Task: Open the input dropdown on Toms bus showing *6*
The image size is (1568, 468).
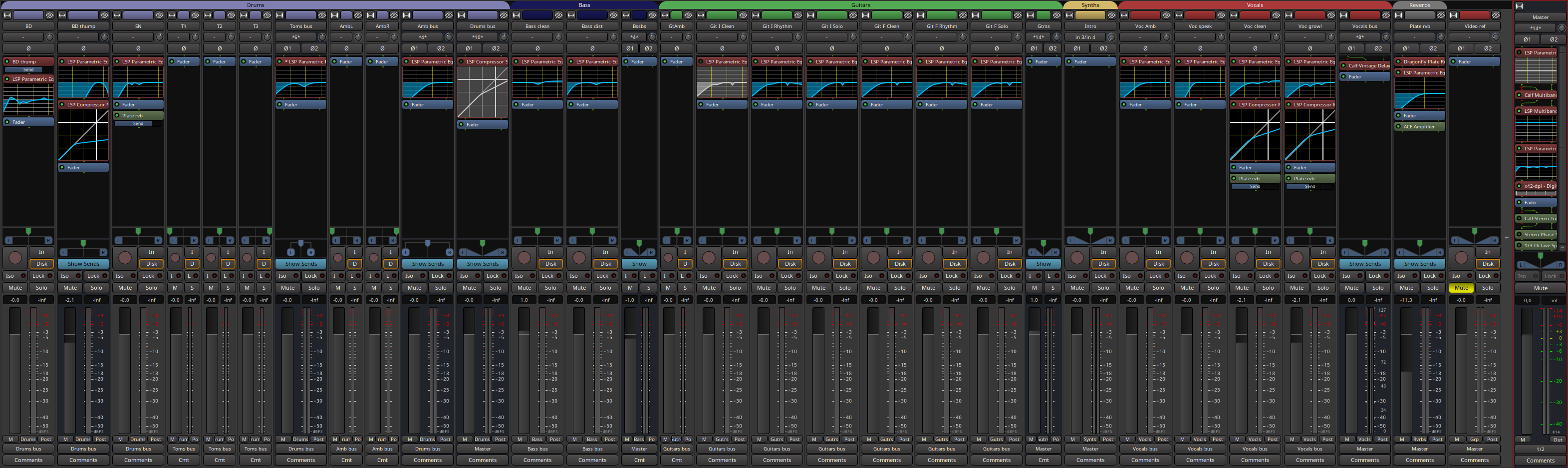Action: tap(296, 37)
